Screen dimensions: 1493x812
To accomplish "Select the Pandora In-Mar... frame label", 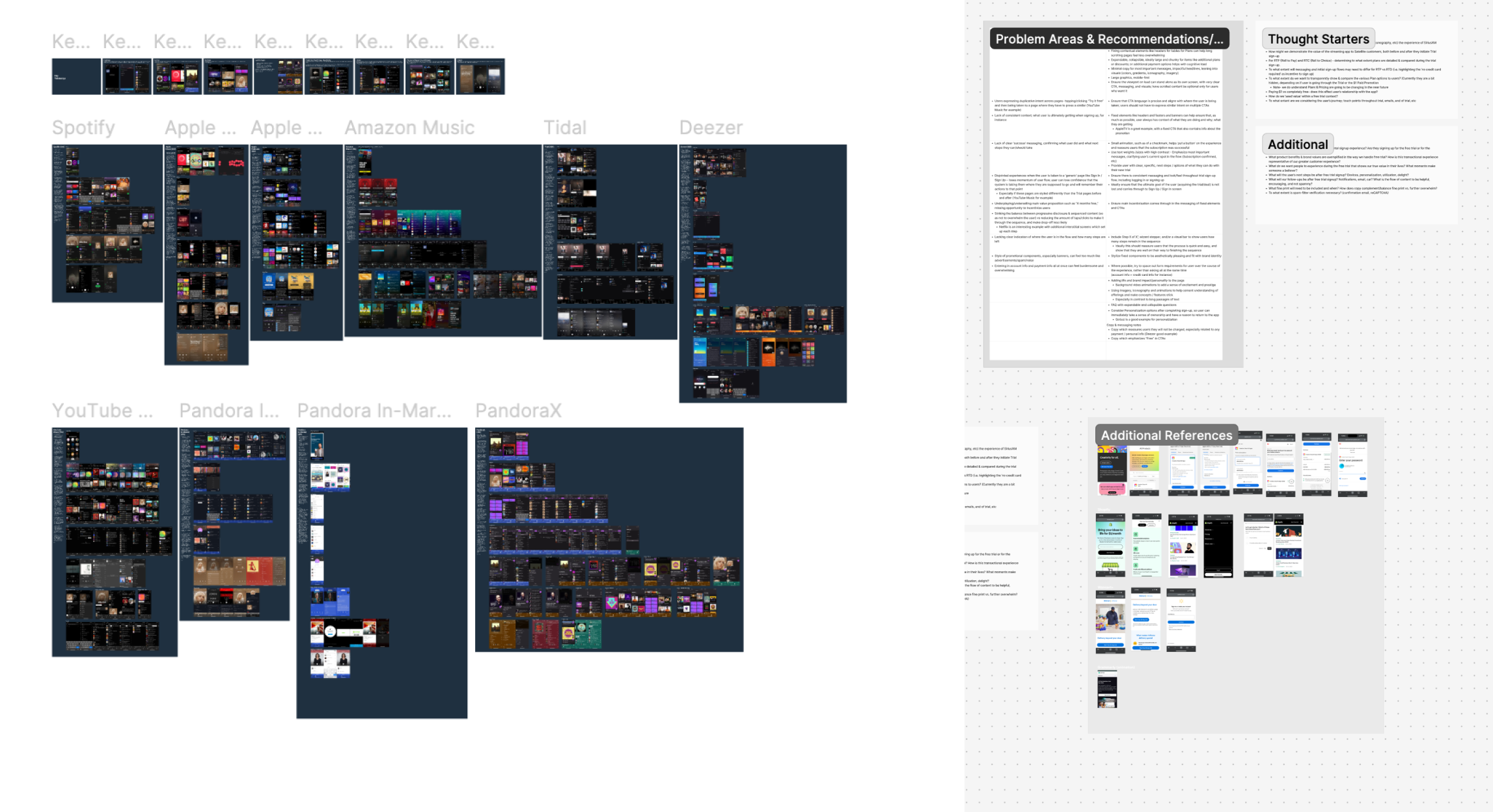I will pyautogui.click(x=374, y=411).
